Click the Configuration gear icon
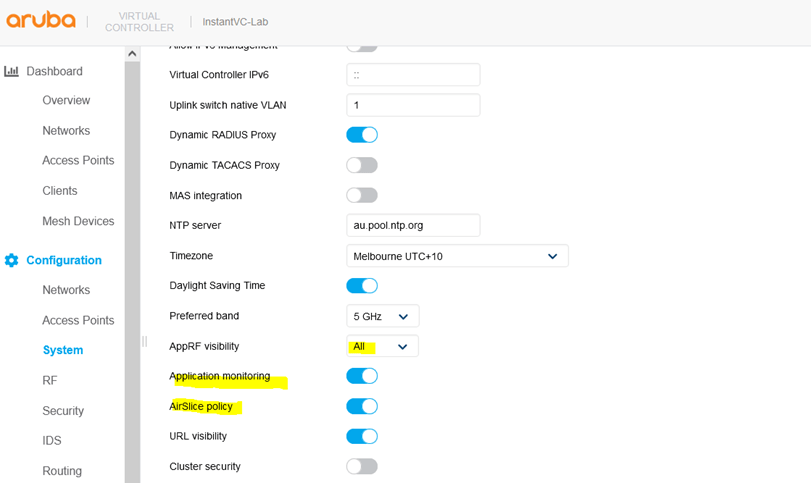The image size is (811, 483). (x=12, y=260)
